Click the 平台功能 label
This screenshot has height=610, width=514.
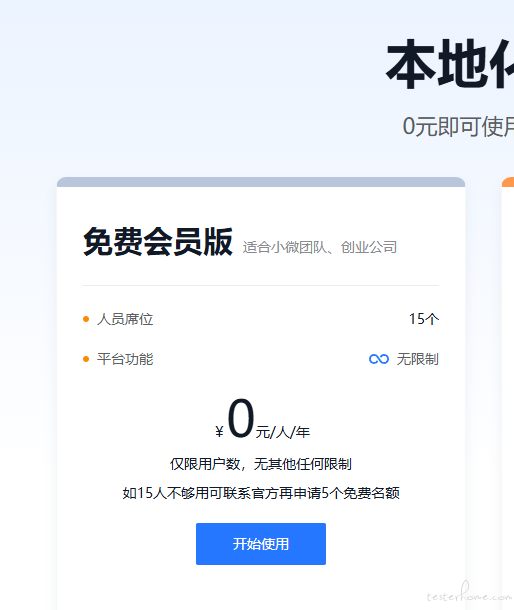coord(125,359)
